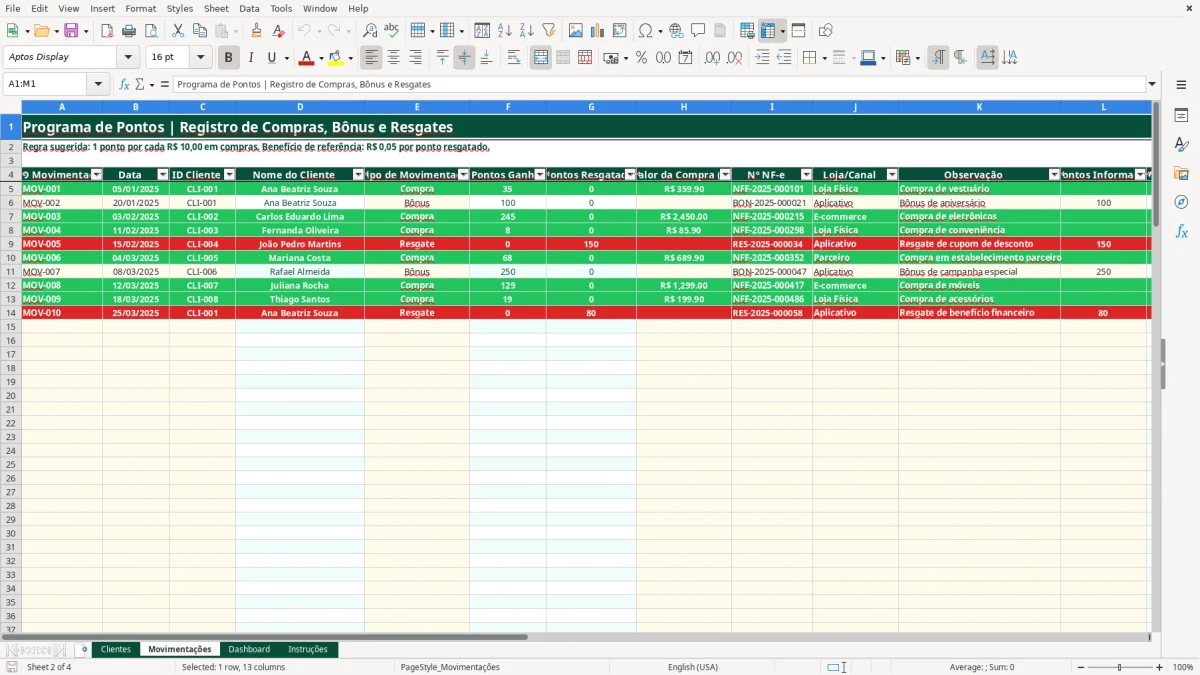The image size is (1200, 675).
Task: Sort descending Z to A
Action: tap(527, 31)
